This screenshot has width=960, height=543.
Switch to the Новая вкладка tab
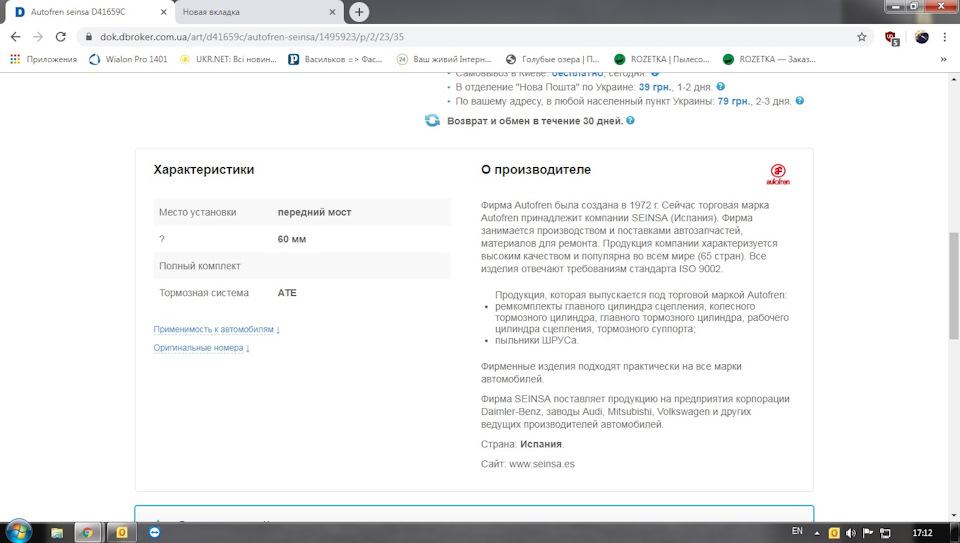(259, 12)
